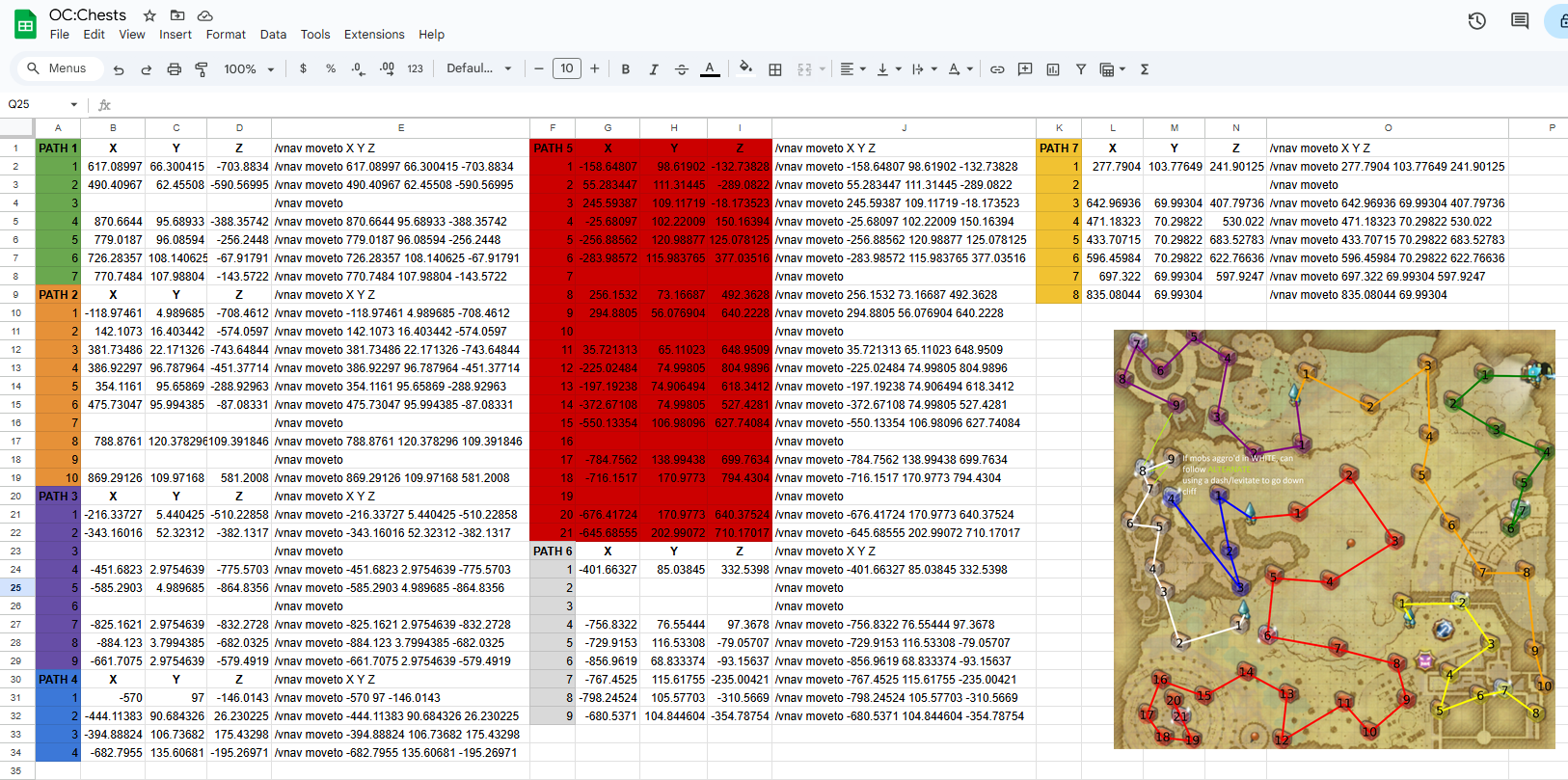Click the Name box showing Q25

click(35, 104)
